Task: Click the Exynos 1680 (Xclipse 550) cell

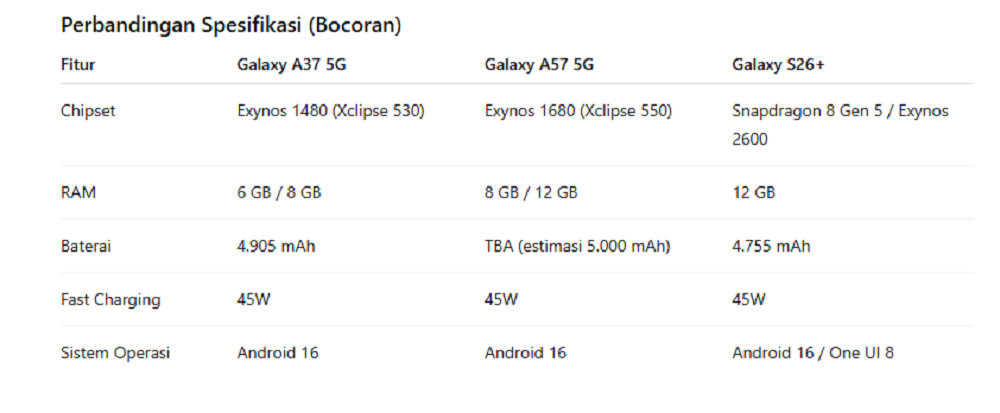Action: (578, 111)
